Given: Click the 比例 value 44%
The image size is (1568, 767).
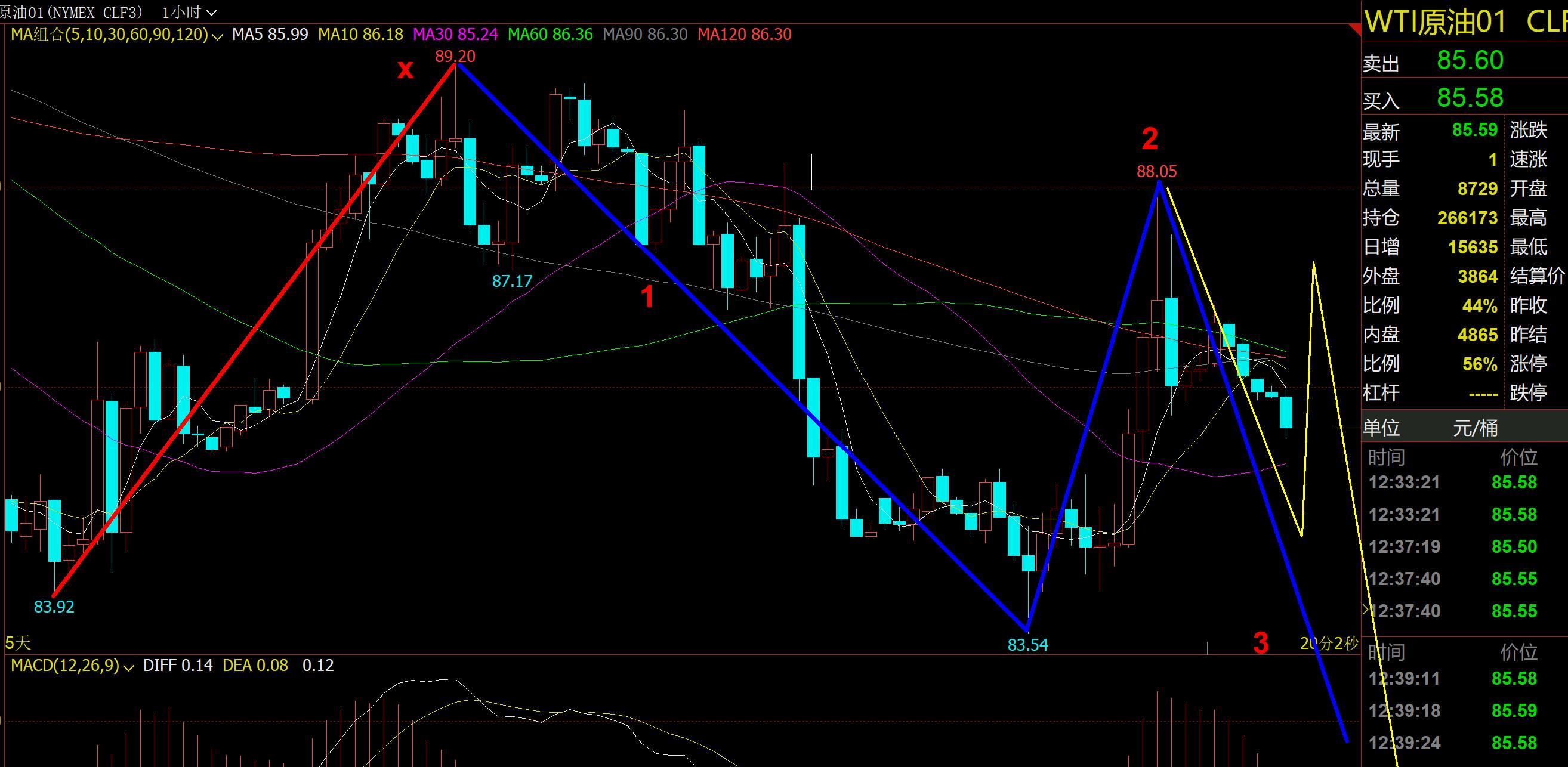Looking at the screenshot, I should 1480,306.
